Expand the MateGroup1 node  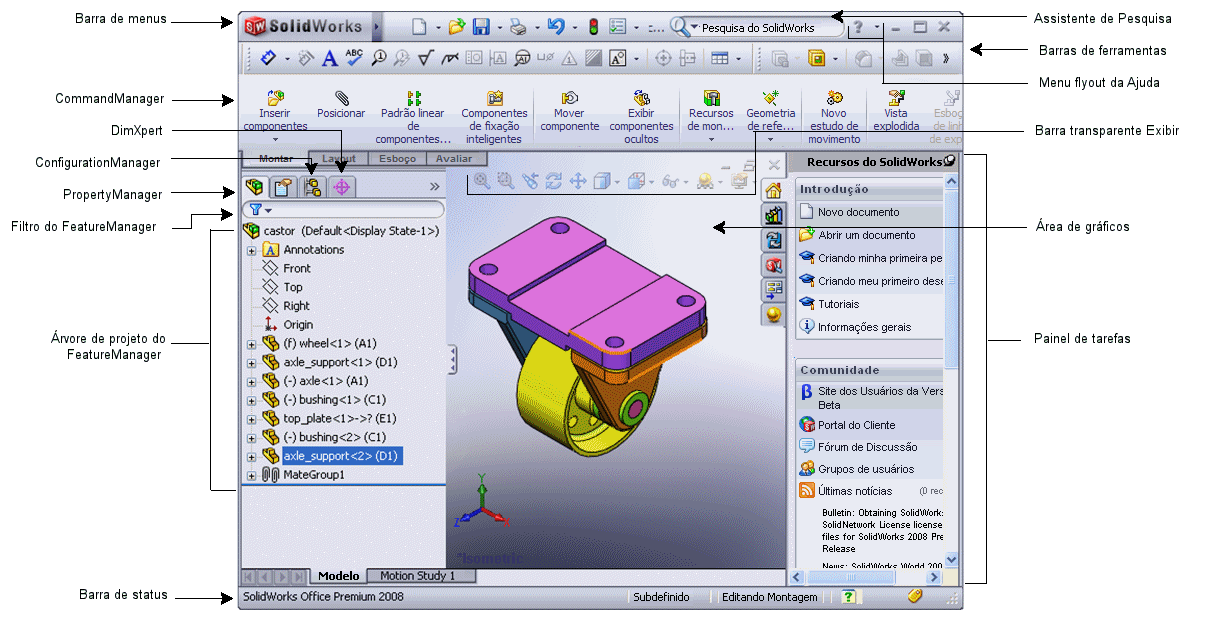(x=252, y=476)
